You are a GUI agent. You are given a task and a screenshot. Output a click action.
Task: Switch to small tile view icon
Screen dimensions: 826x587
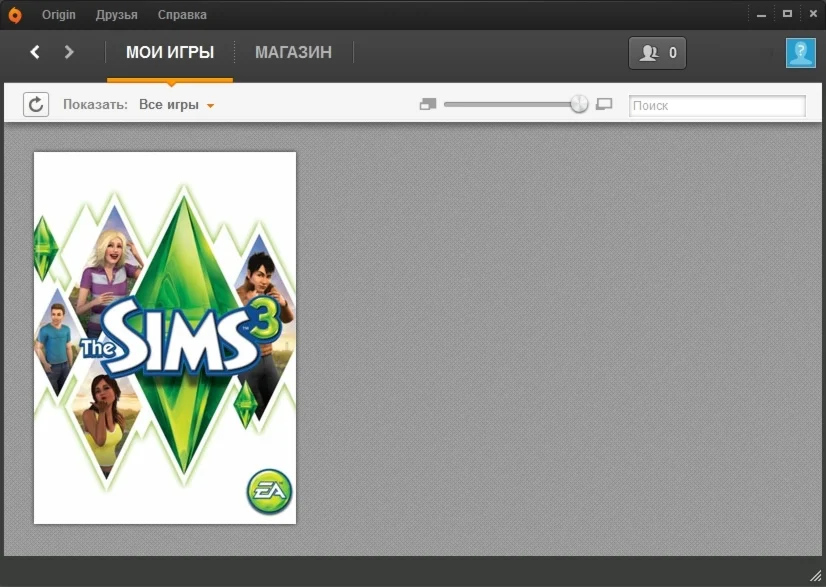tap(428, 103)
